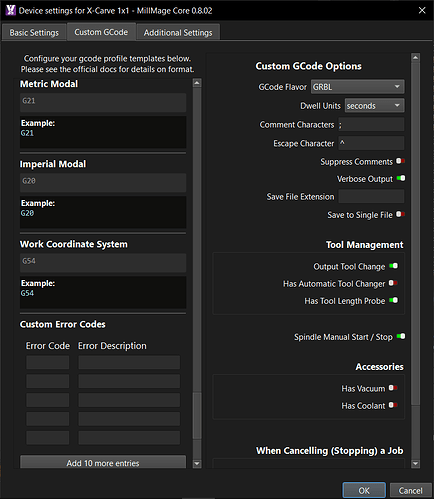Click the Imperial Modal Example G20 text
This screenshot has height=499, width=434.
[x=27, y=213]
